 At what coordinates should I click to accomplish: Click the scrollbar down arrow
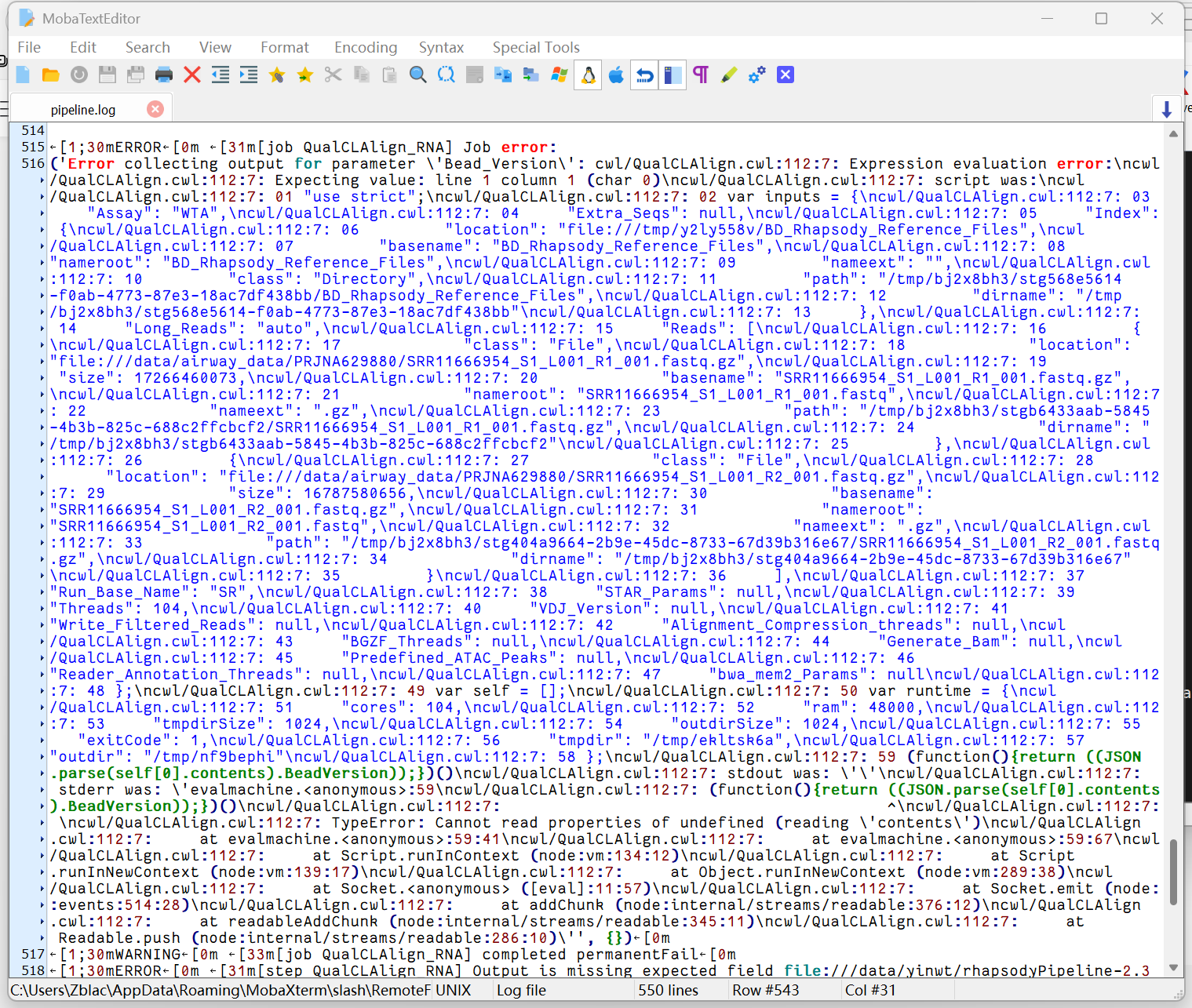(x=1173, y=967)
